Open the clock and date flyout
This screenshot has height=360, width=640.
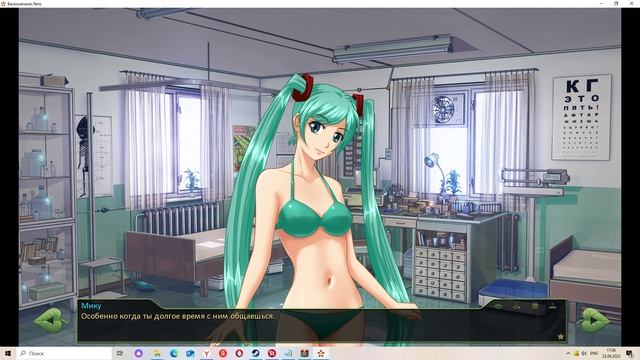pyautogui.click(x=611, y=353)
